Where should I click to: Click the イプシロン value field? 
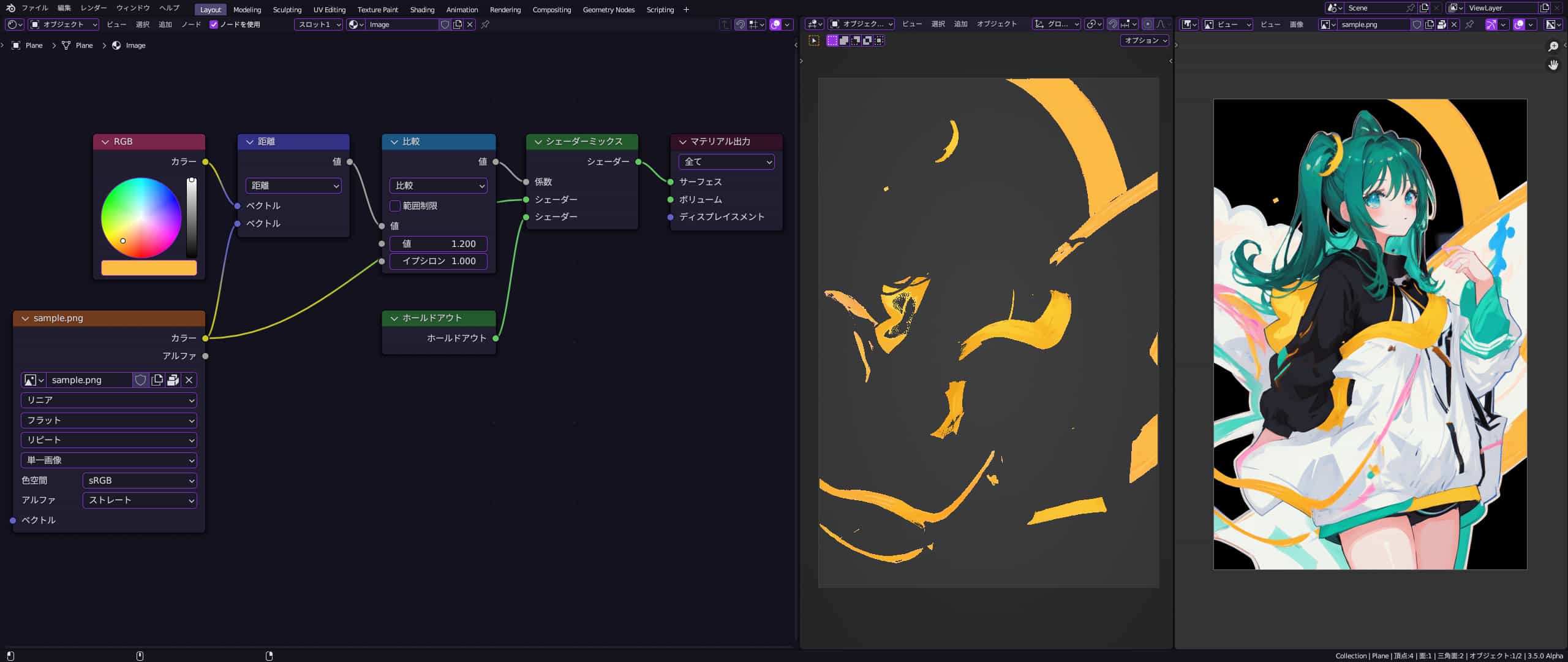(438, 261)
